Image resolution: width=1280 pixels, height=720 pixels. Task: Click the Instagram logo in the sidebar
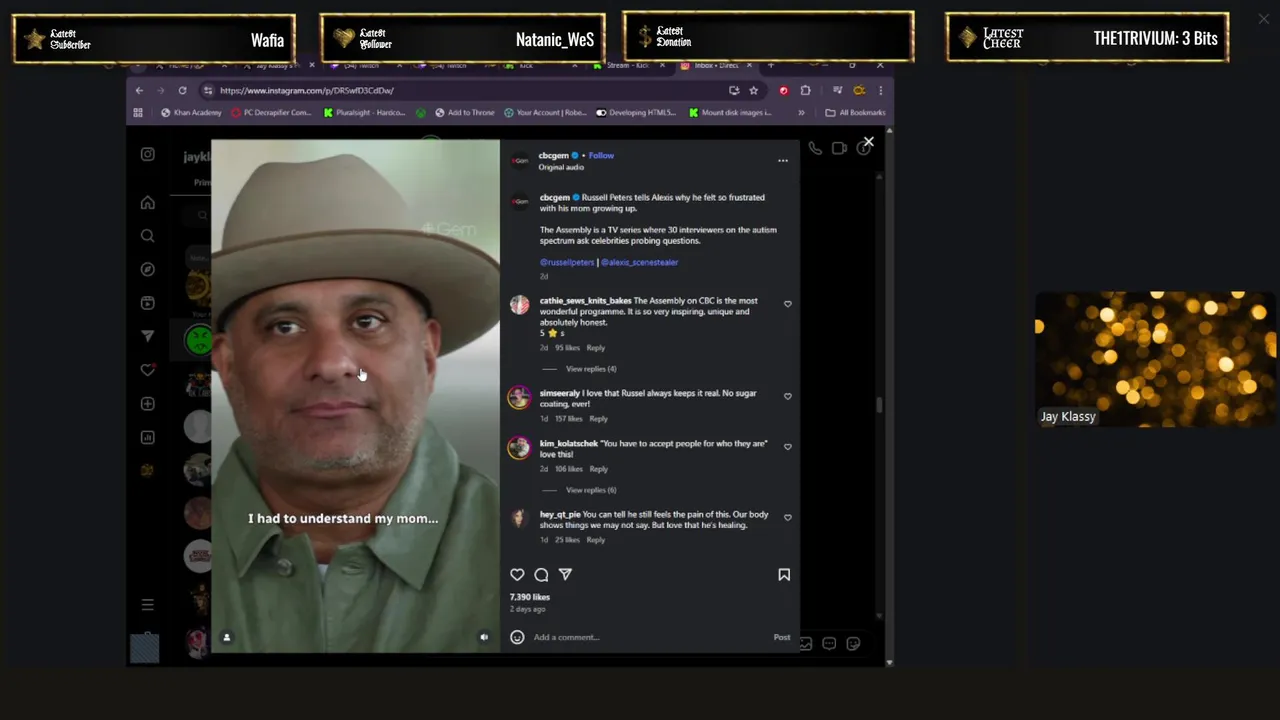[147, 154]
